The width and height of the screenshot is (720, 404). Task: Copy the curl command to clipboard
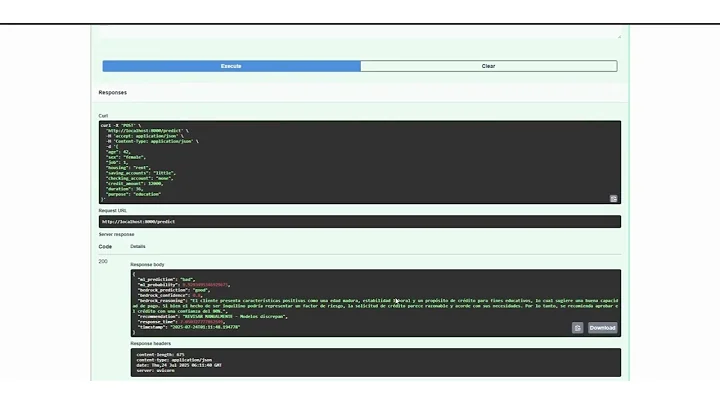[x=613, y=199]
